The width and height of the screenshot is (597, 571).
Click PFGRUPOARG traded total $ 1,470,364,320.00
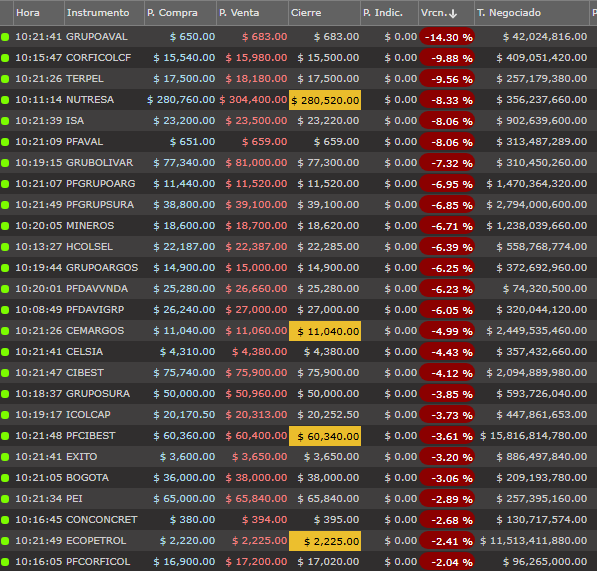pos(536,184)
